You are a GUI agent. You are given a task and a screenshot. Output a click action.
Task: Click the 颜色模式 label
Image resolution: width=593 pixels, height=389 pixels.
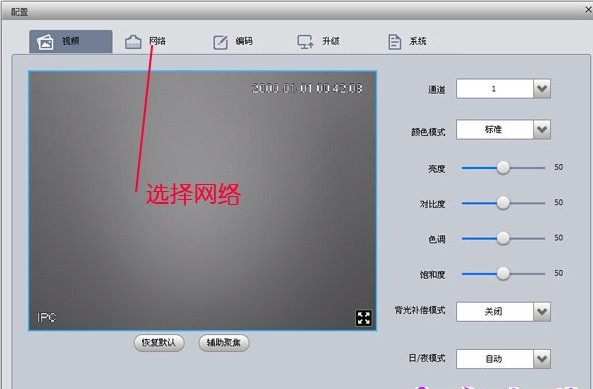pos(428,132)
